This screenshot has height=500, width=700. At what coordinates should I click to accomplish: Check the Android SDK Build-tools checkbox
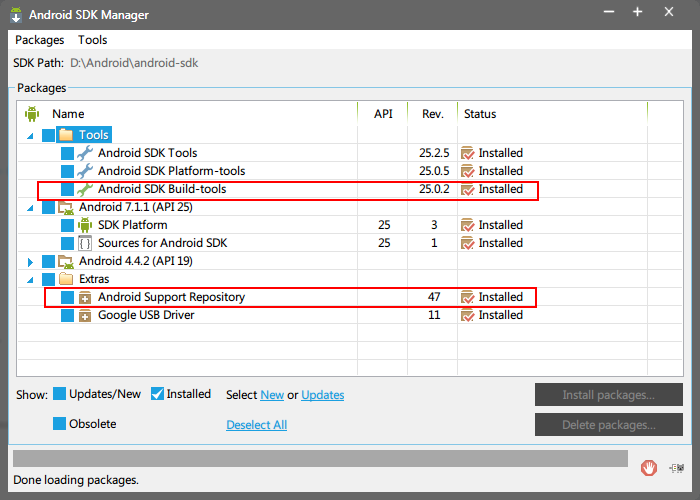pyautogui.click(x=67, y=189)
